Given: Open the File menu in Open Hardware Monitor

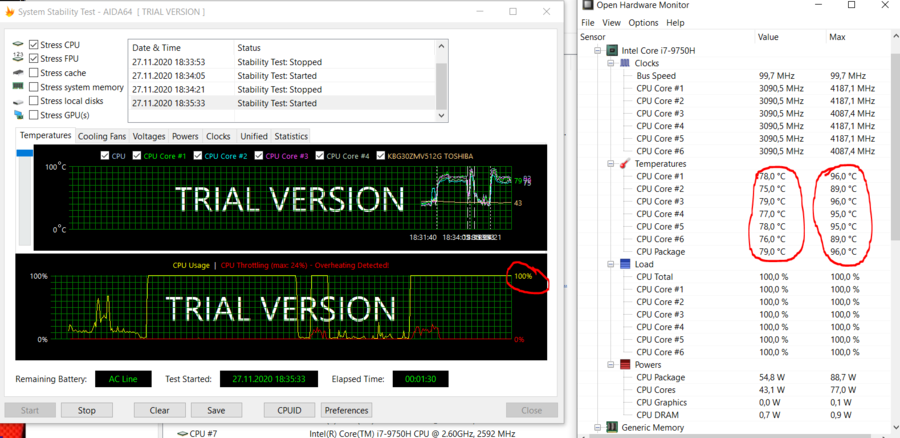Looking at the screenshot, I should [x=588, y=23].
